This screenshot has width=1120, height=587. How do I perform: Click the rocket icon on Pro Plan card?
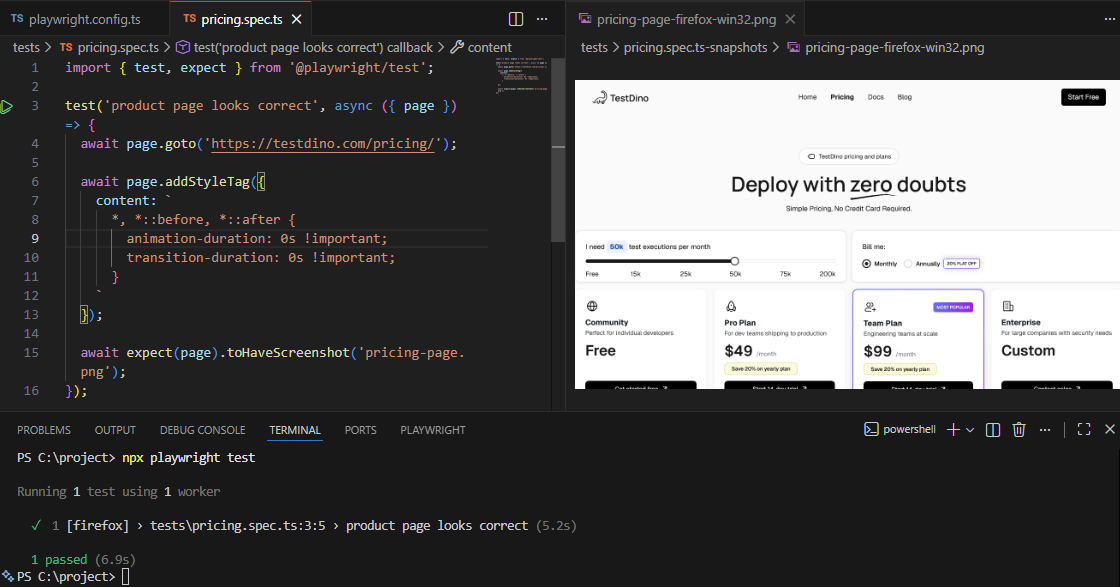pyautogui.click(x=731, y=306)
